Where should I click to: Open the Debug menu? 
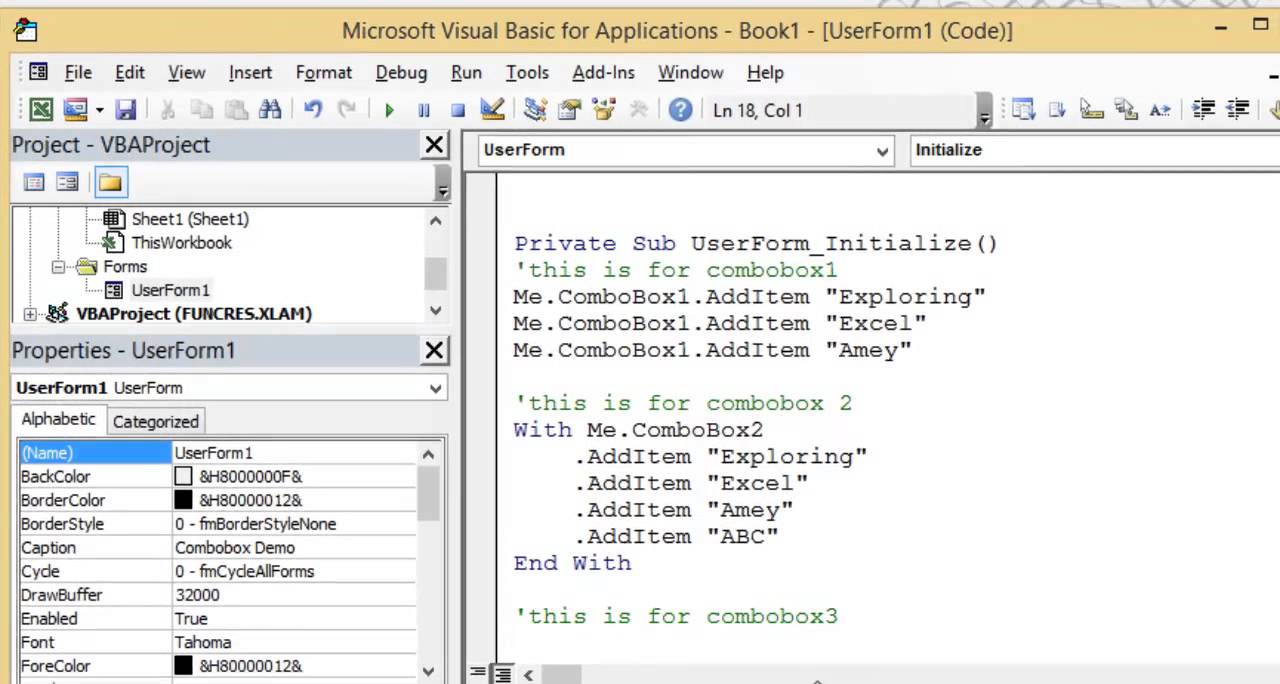coord(401,73)
